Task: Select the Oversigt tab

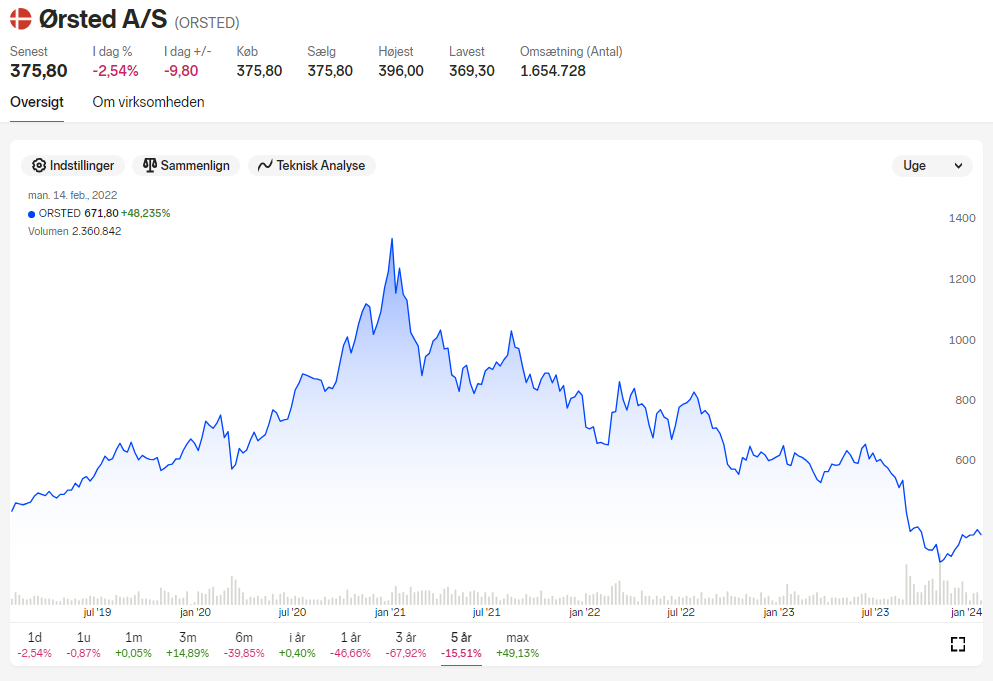Action: tap(37, 102)
